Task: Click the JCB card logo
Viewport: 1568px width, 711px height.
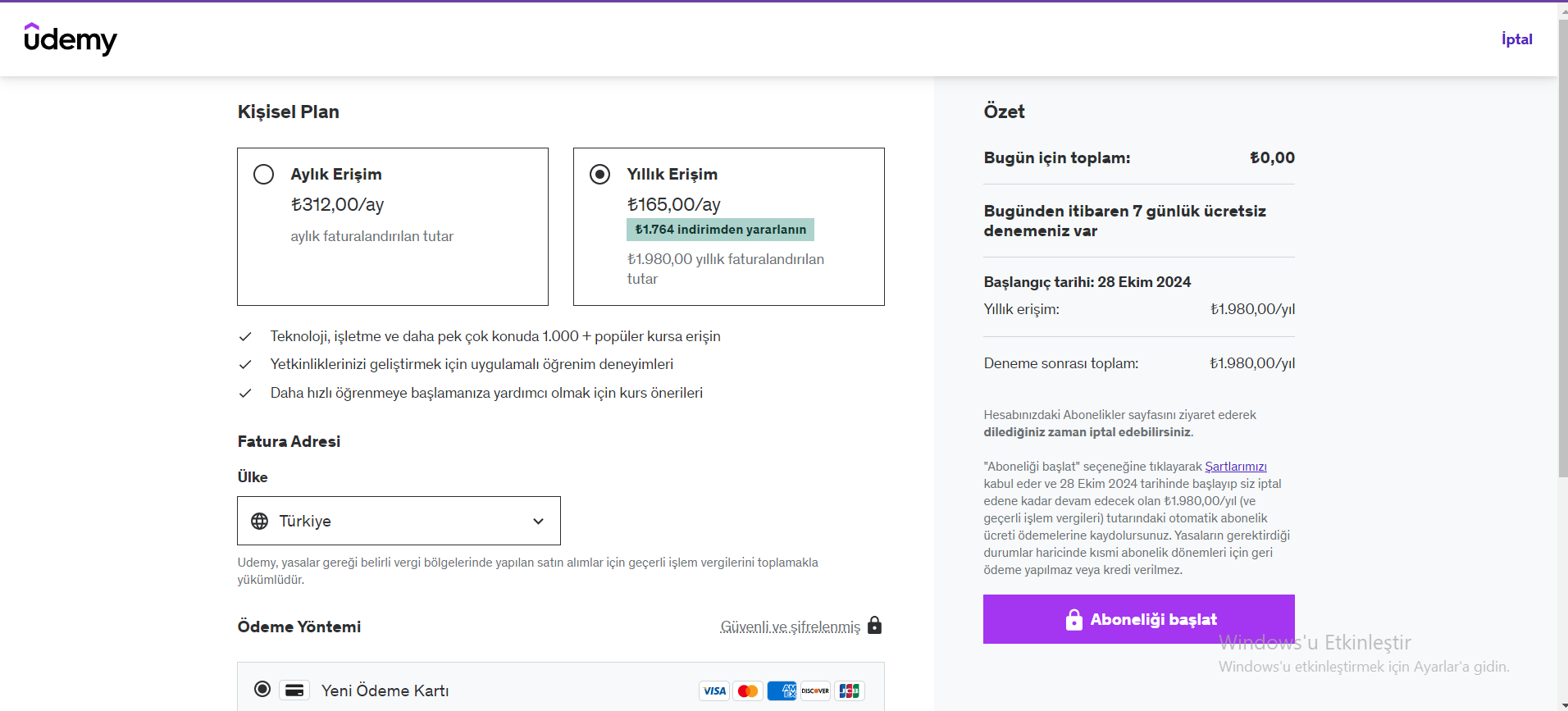Action: pos(849,690)
